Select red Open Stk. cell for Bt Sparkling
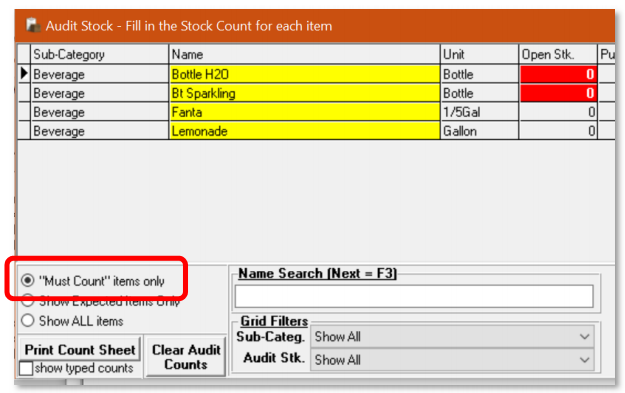625x393 pixels. pos(558,93)
